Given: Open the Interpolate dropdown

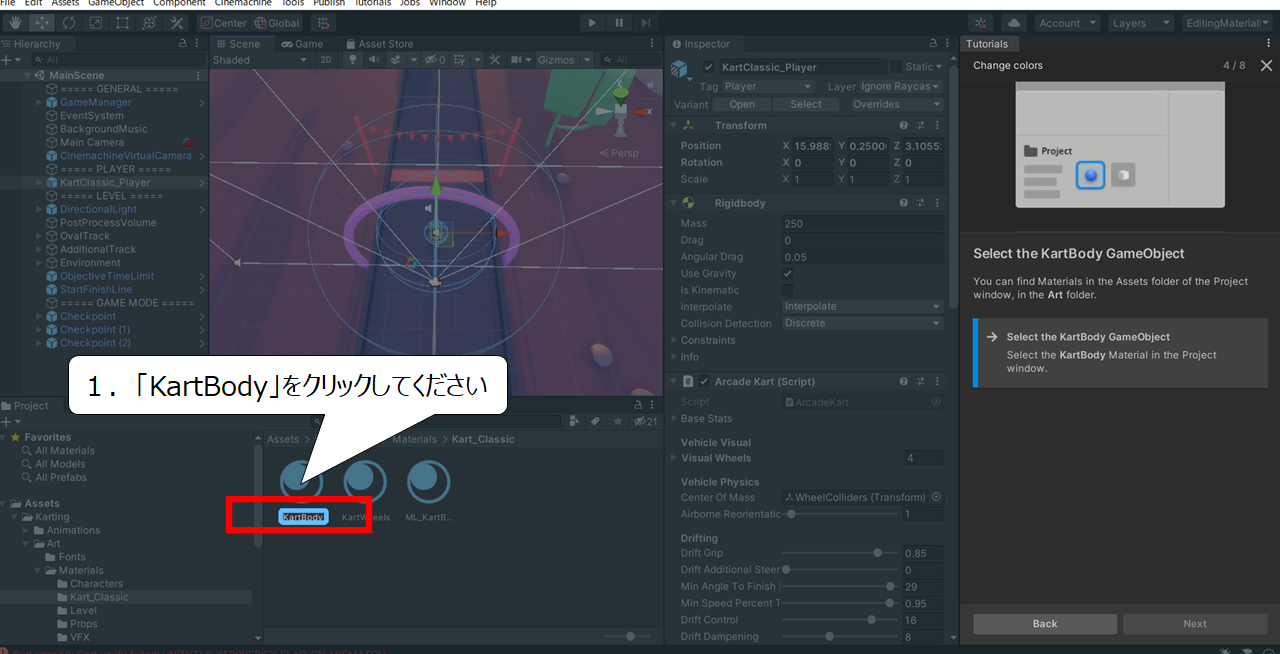Looking at the screenshot, I should click(862, 307).
